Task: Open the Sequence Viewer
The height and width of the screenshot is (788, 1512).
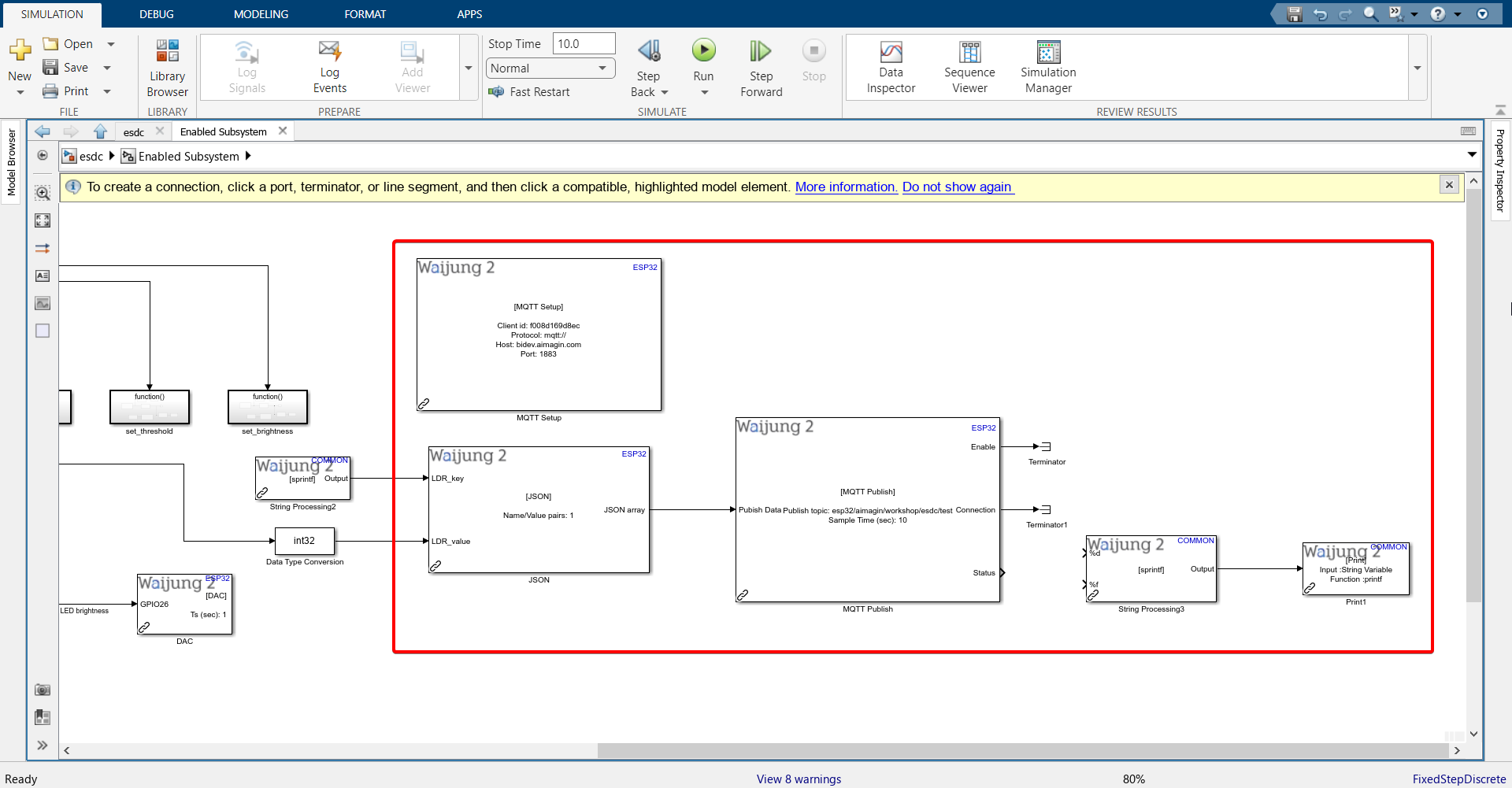Action: coord(969,68)
